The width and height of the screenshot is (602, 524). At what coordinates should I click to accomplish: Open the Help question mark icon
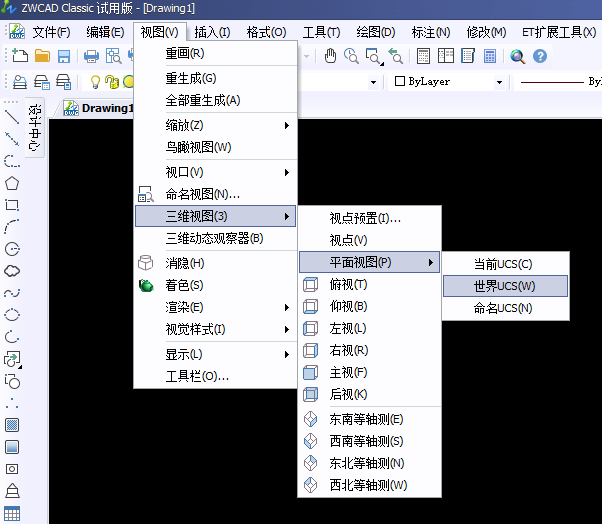(x=540, y=57)
